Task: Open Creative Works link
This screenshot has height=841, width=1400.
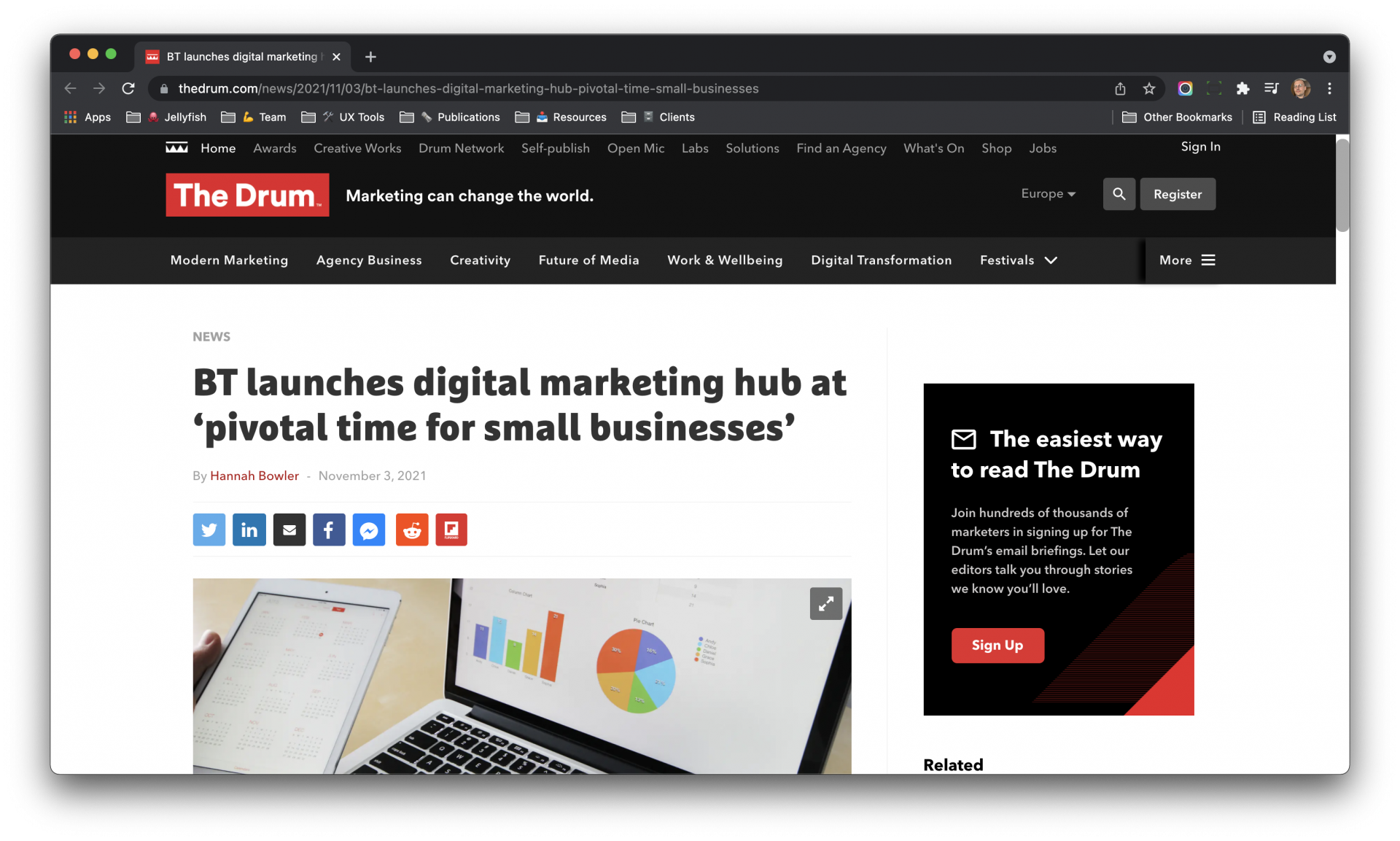Action: [x=357, y=148]
